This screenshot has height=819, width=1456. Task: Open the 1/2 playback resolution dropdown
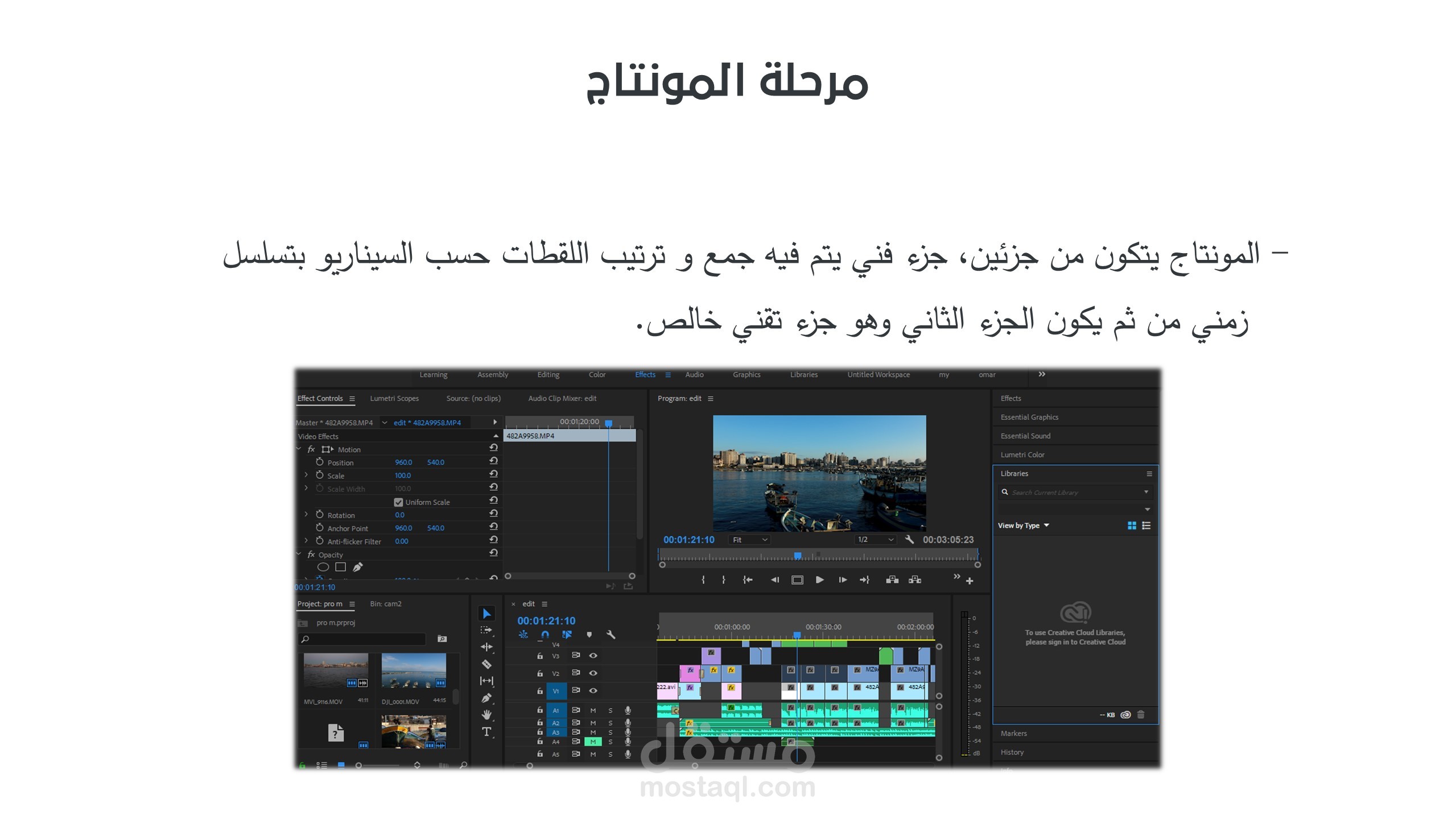pyautogui.click(x=876, y=540)
